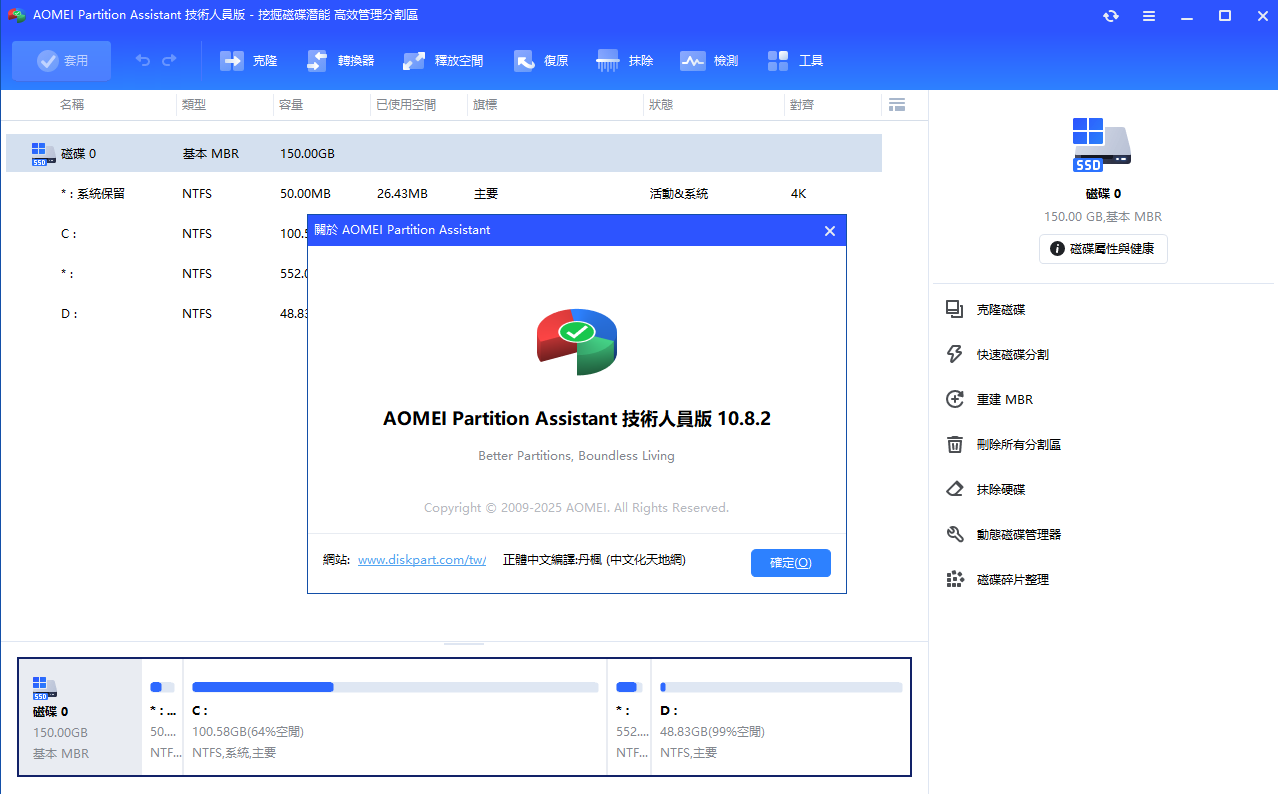Image resolution: width=1278 pixels, height=794 pixels.
Task: Click the column settings list icon
Action: [896, 104]
